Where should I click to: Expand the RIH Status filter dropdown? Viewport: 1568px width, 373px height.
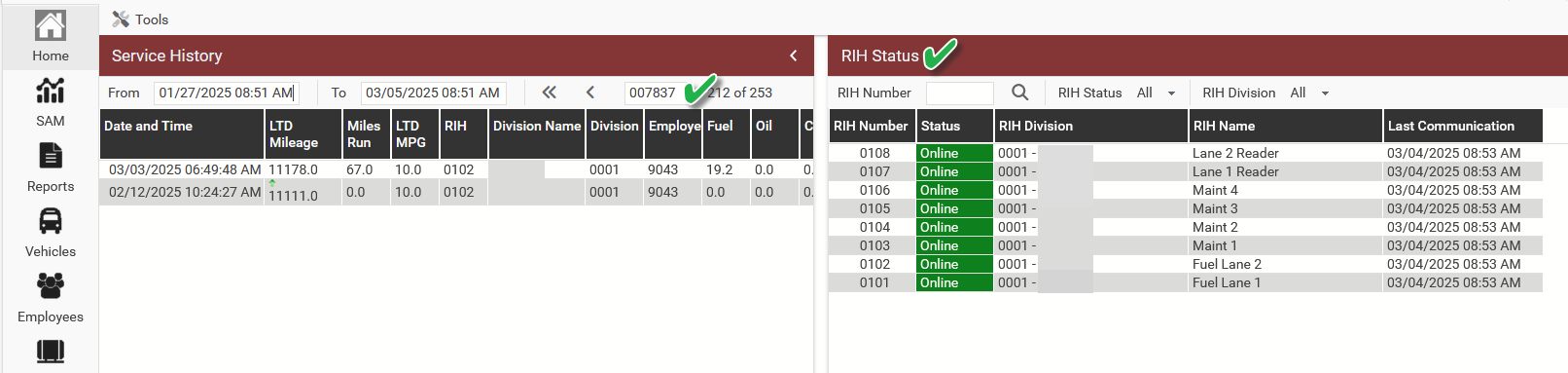[1157, 93]
